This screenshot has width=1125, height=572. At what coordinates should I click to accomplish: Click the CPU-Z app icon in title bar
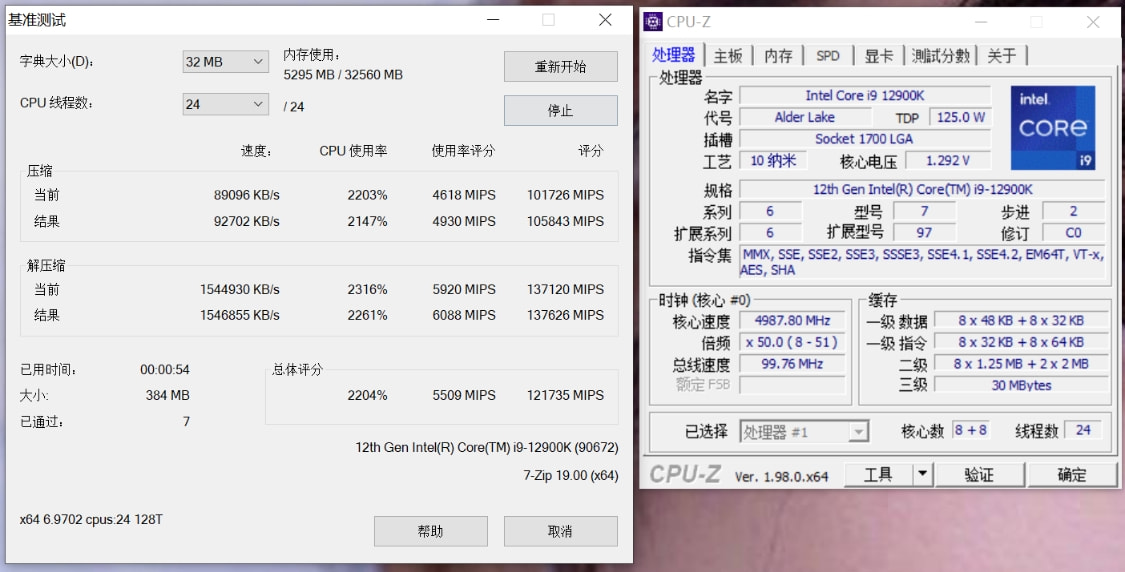click(x=653, y=22)
